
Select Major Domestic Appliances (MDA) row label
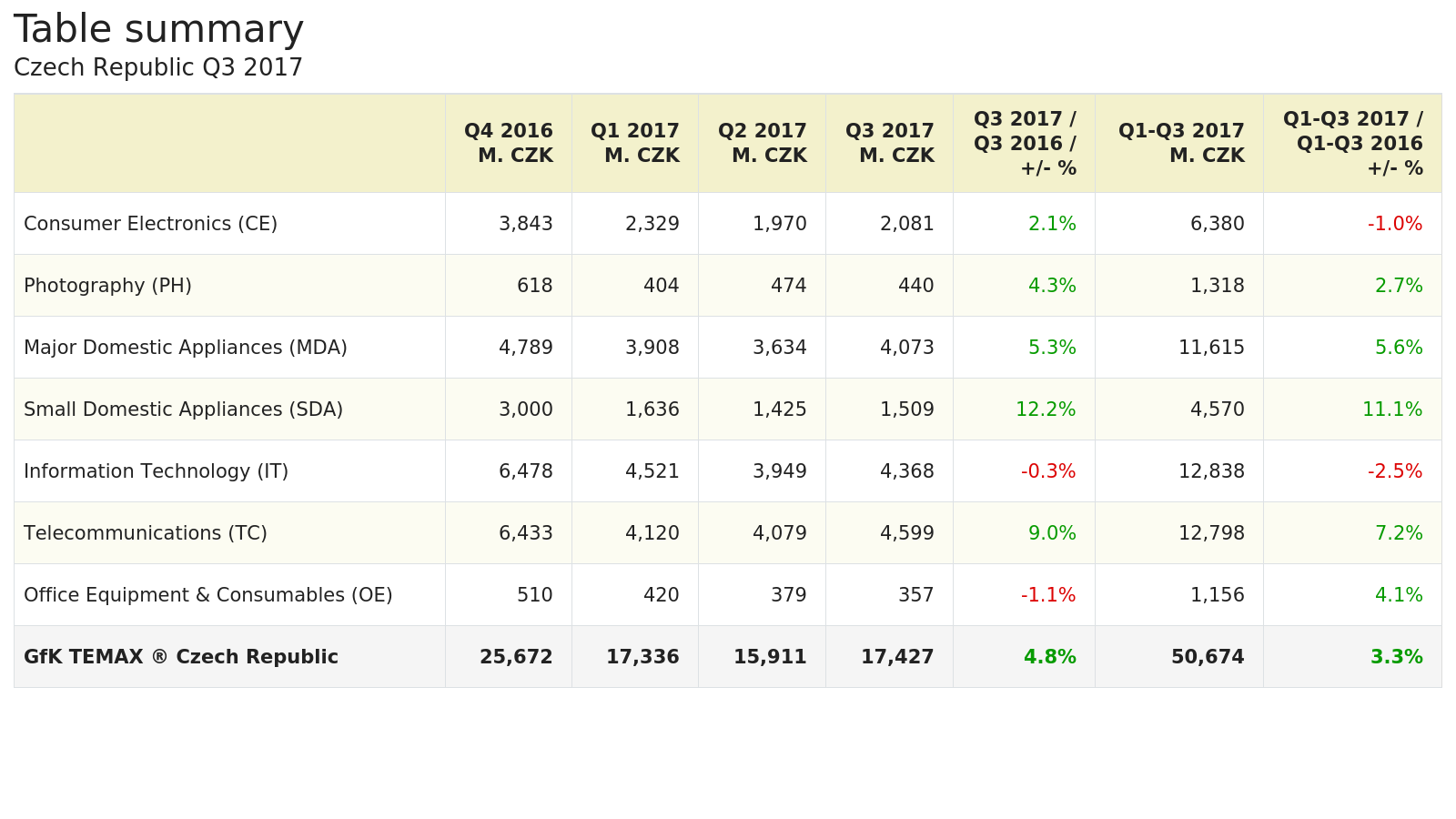pos(186,348)
